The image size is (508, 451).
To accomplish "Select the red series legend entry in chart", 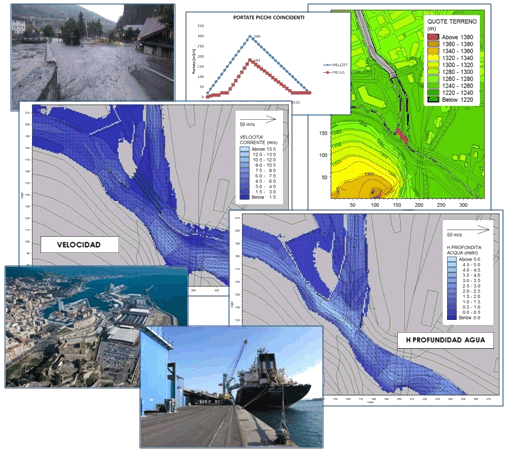I will click(334, 72).
